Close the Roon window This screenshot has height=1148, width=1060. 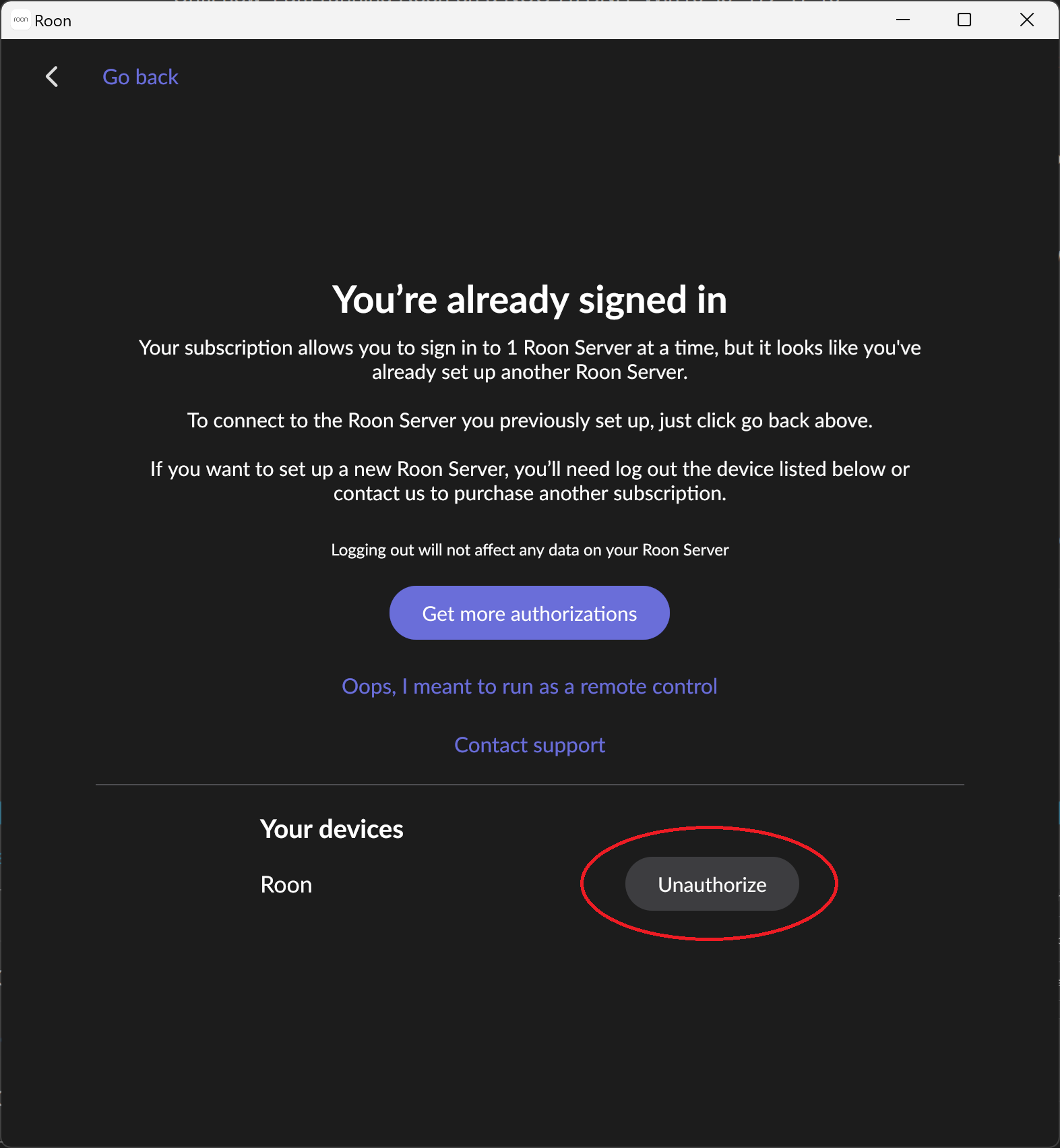click(x=1027, y=20)
